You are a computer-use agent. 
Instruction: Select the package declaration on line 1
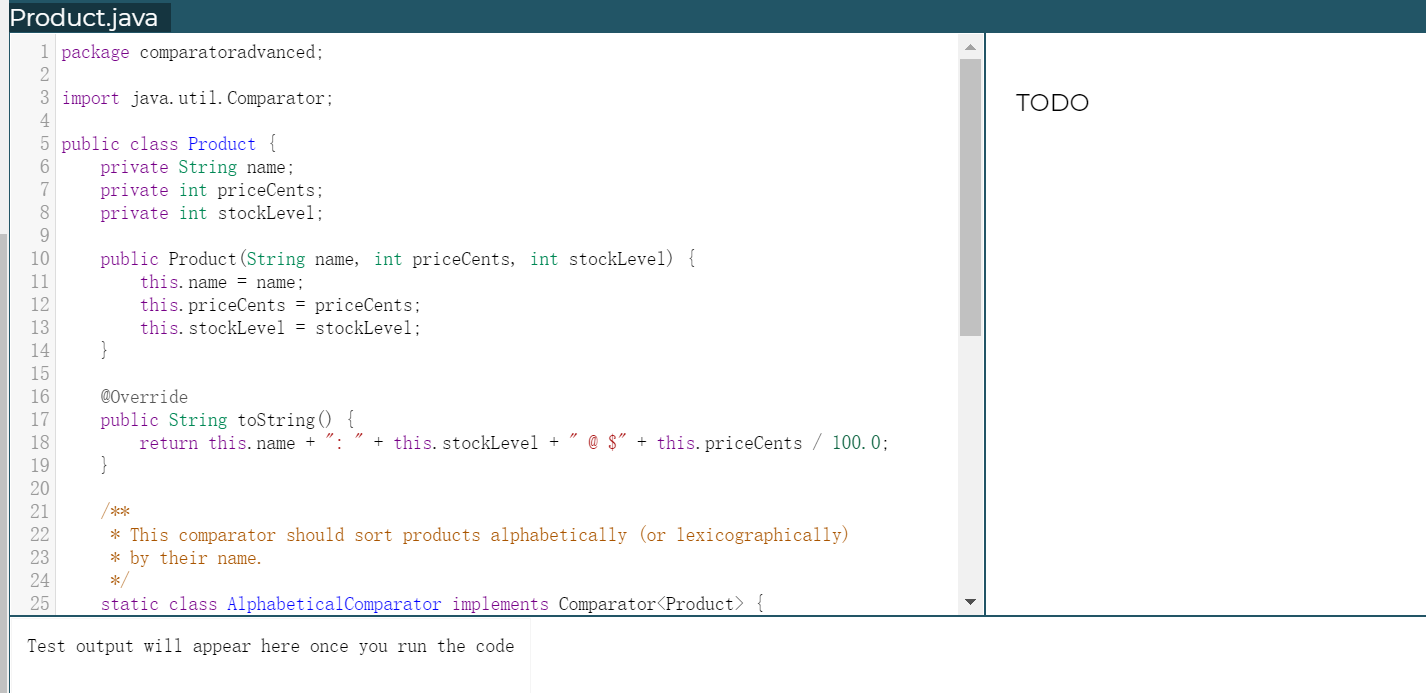tap(191, 51)
